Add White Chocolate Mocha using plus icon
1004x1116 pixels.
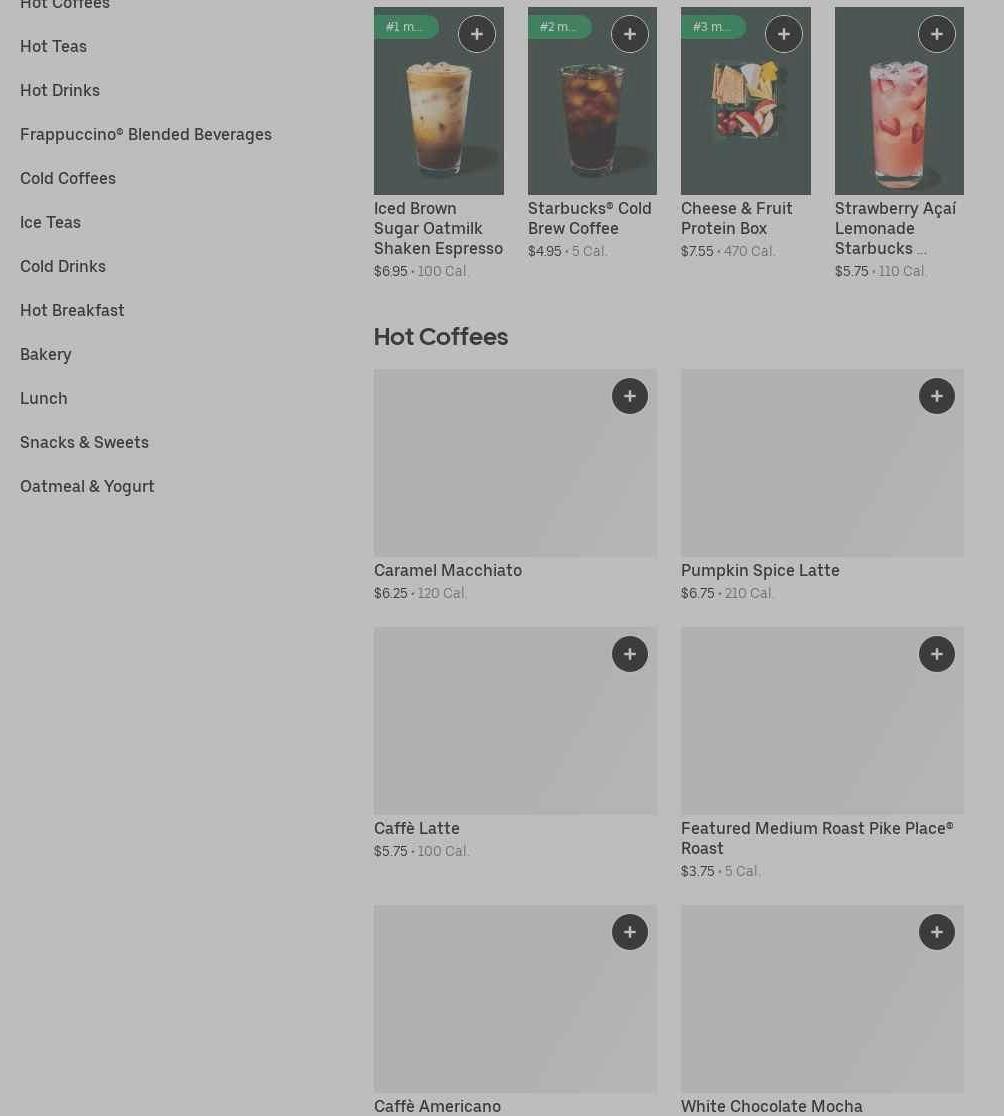tap(936, 932)
